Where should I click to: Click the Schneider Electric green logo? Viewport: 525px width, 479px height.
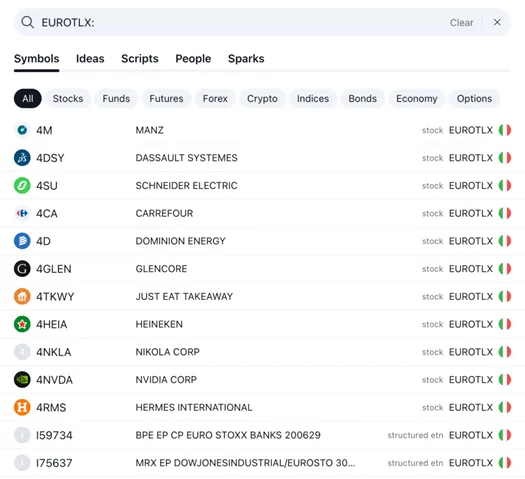tap(22, 185)
